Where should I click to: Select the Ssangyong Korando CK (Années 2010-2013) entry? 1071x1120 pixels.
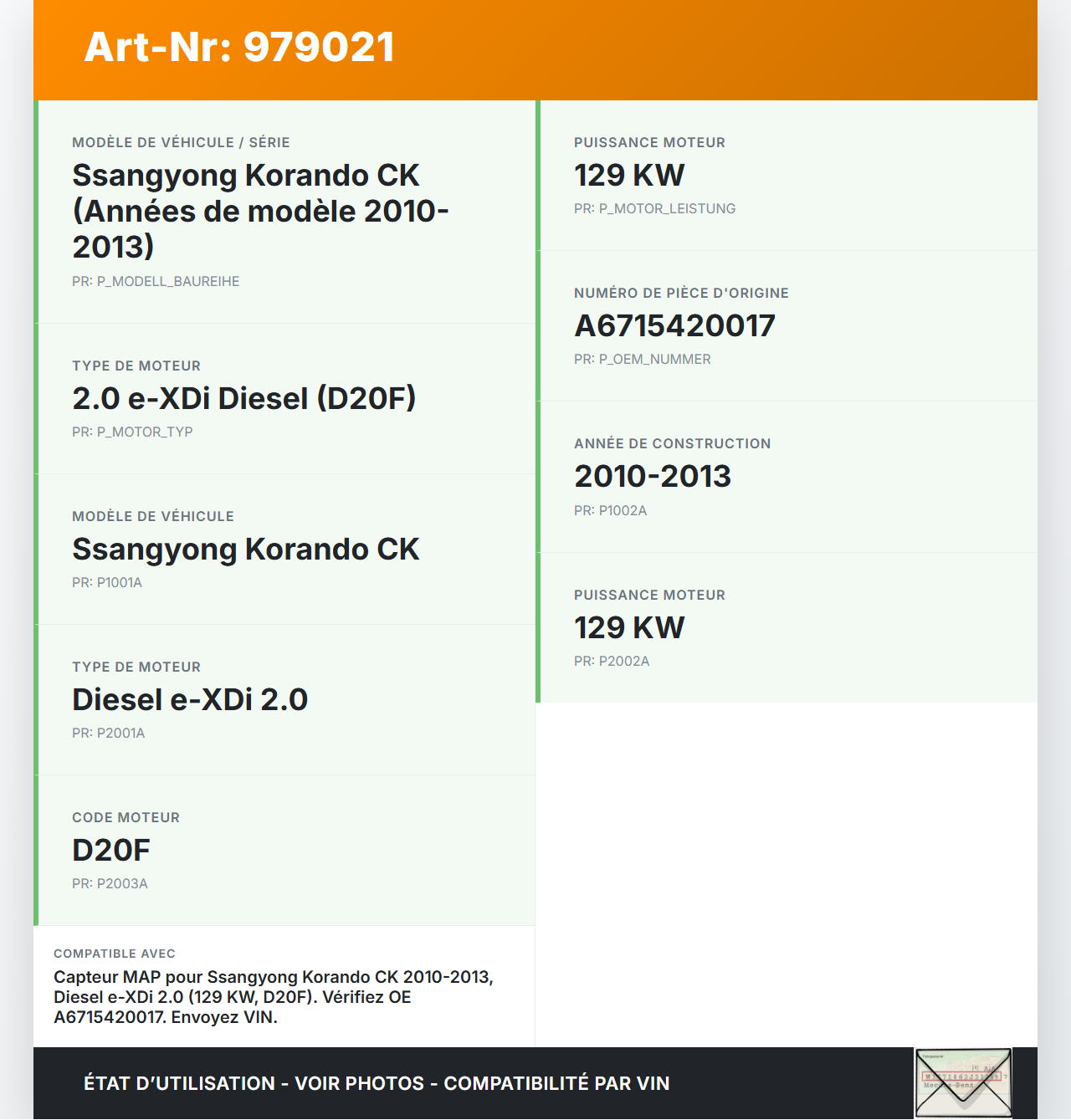pyautogui.click(x=261, y=211)
